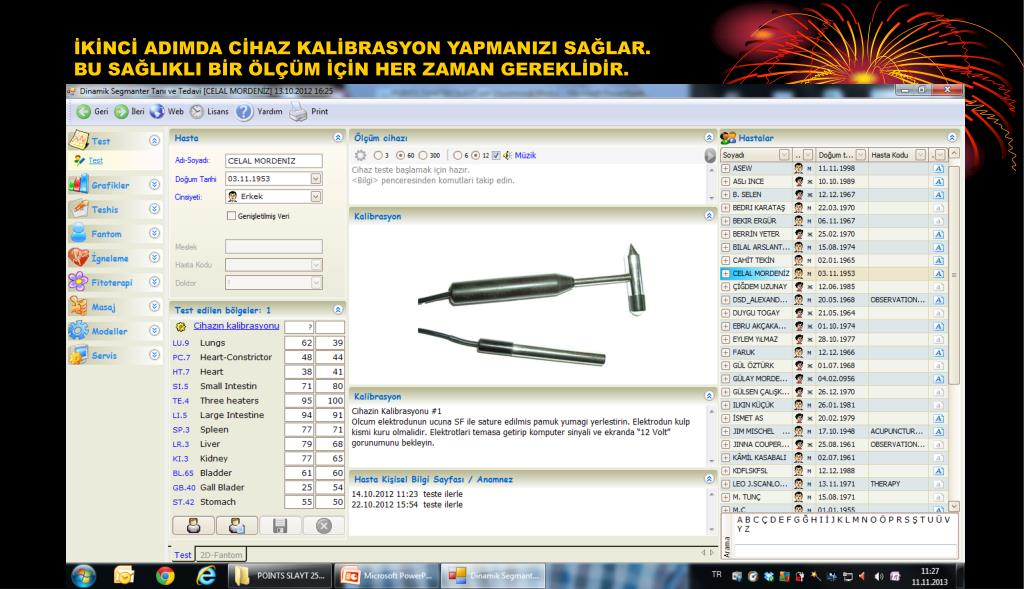Click the Print printer icon

coord(298,112)
